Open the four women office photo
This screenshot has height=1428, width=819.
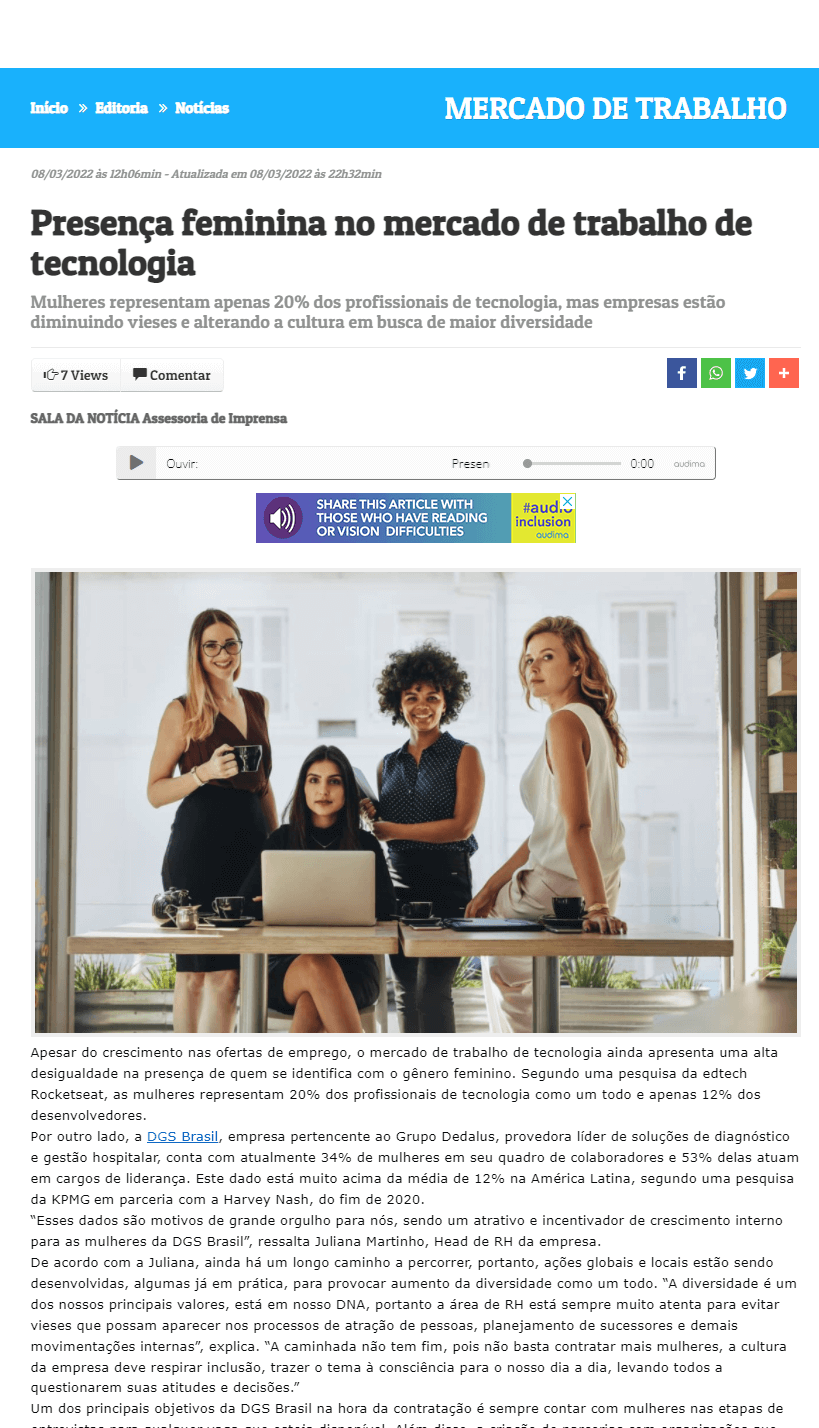point(416,802)
